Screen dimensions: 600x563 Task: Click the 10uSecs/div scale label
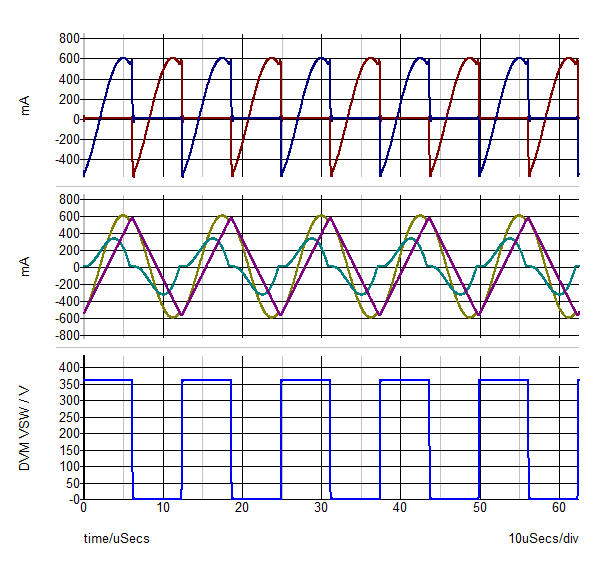tap(543, 539)
